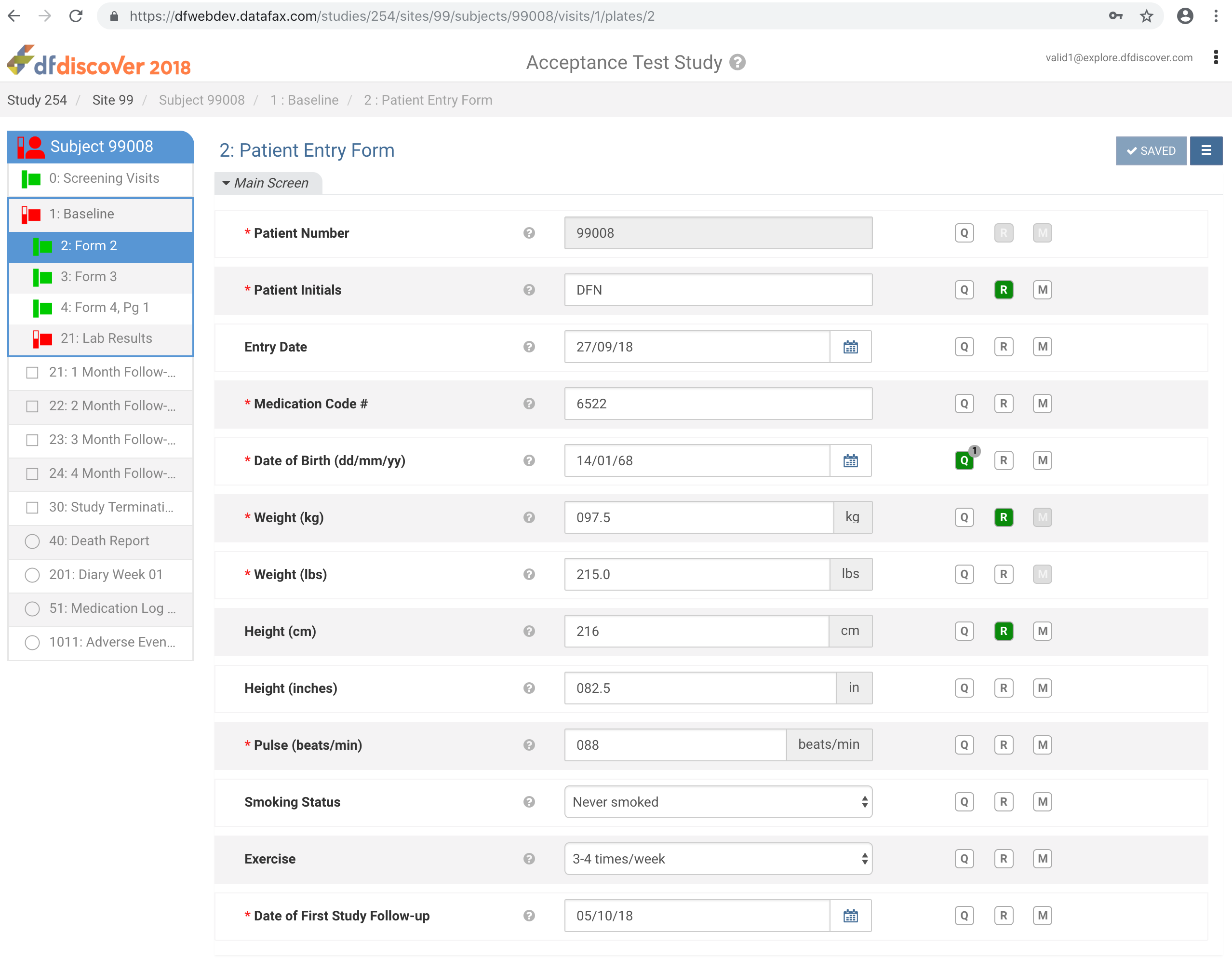Screen dimensions: 1232x972
Task: Click the SAVED button
Action: [x=1150, y=151]
